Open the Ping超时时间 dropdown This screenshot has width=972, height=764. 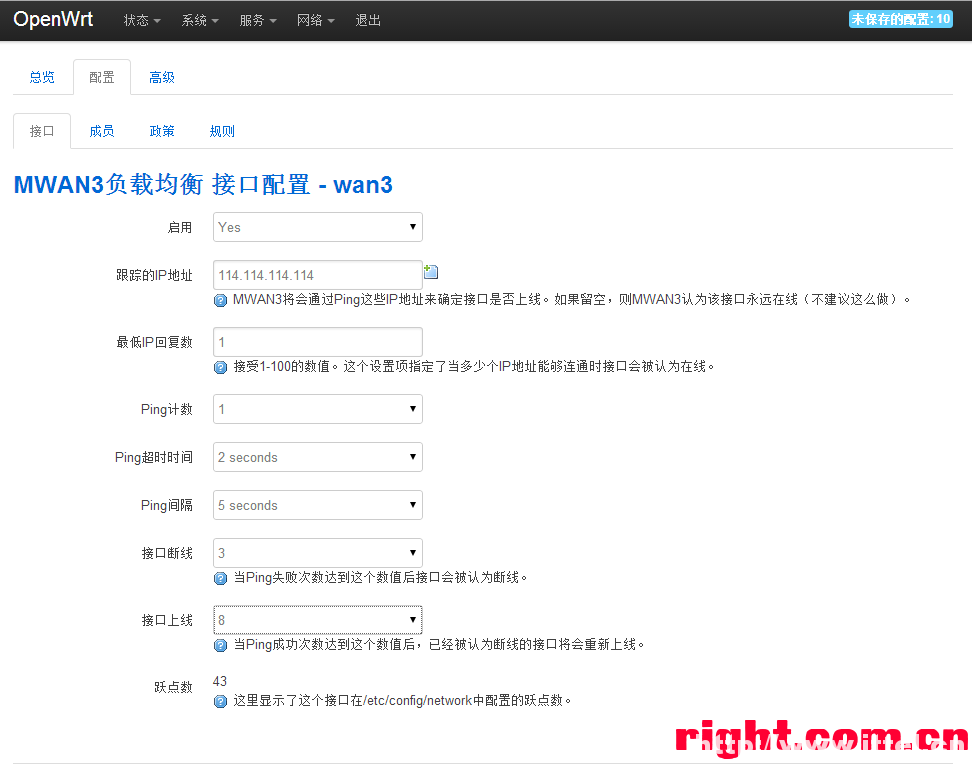coord(318,457)
